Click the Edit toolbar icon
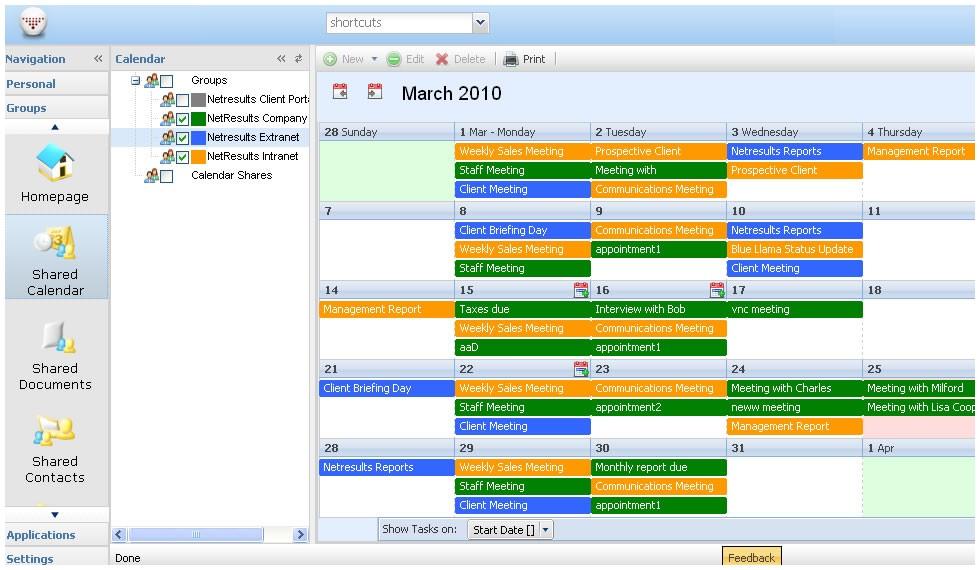The image size is (980, 570). click(x=394, y=59)
